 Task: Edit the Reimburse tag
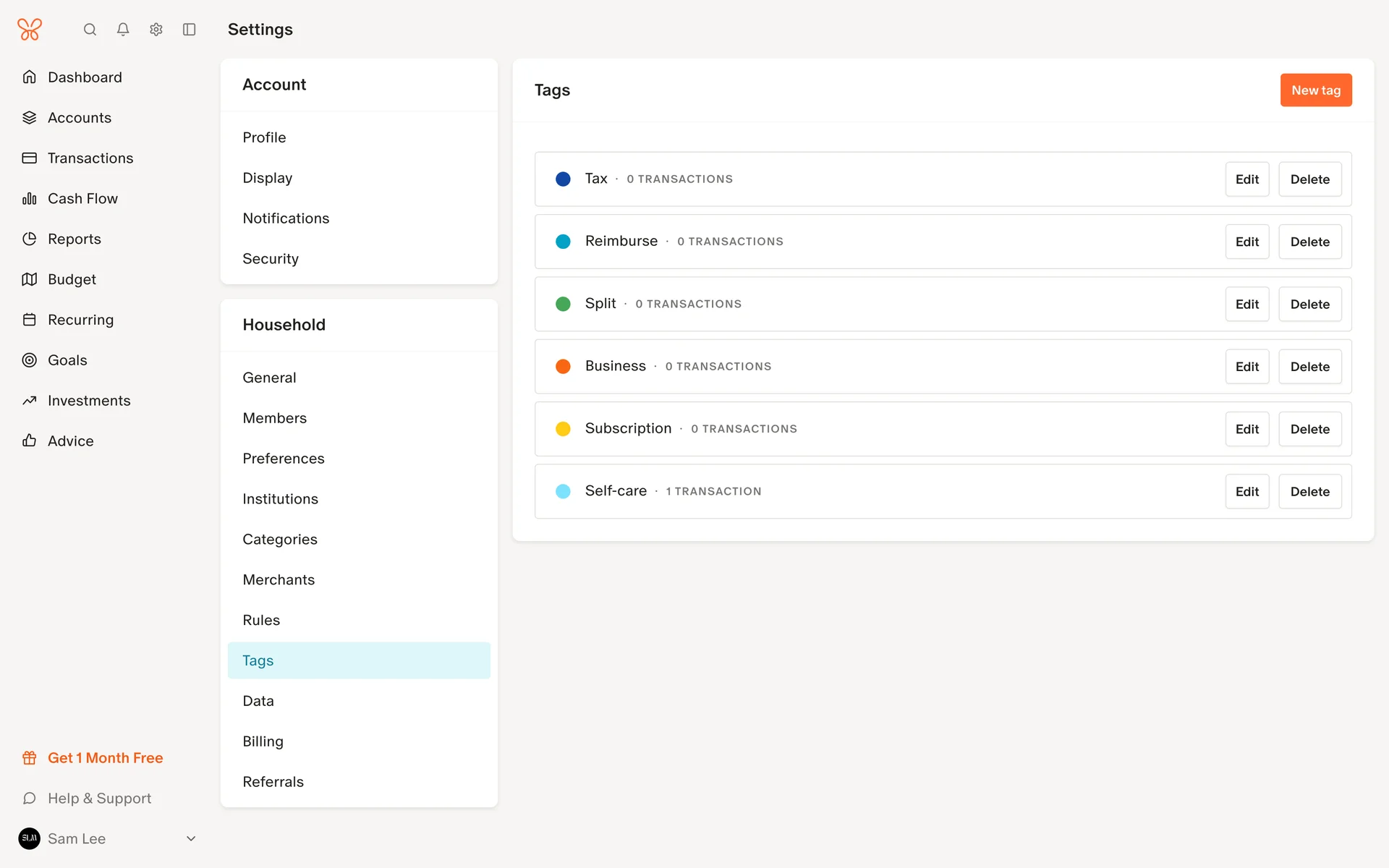tap(1246, 242)
